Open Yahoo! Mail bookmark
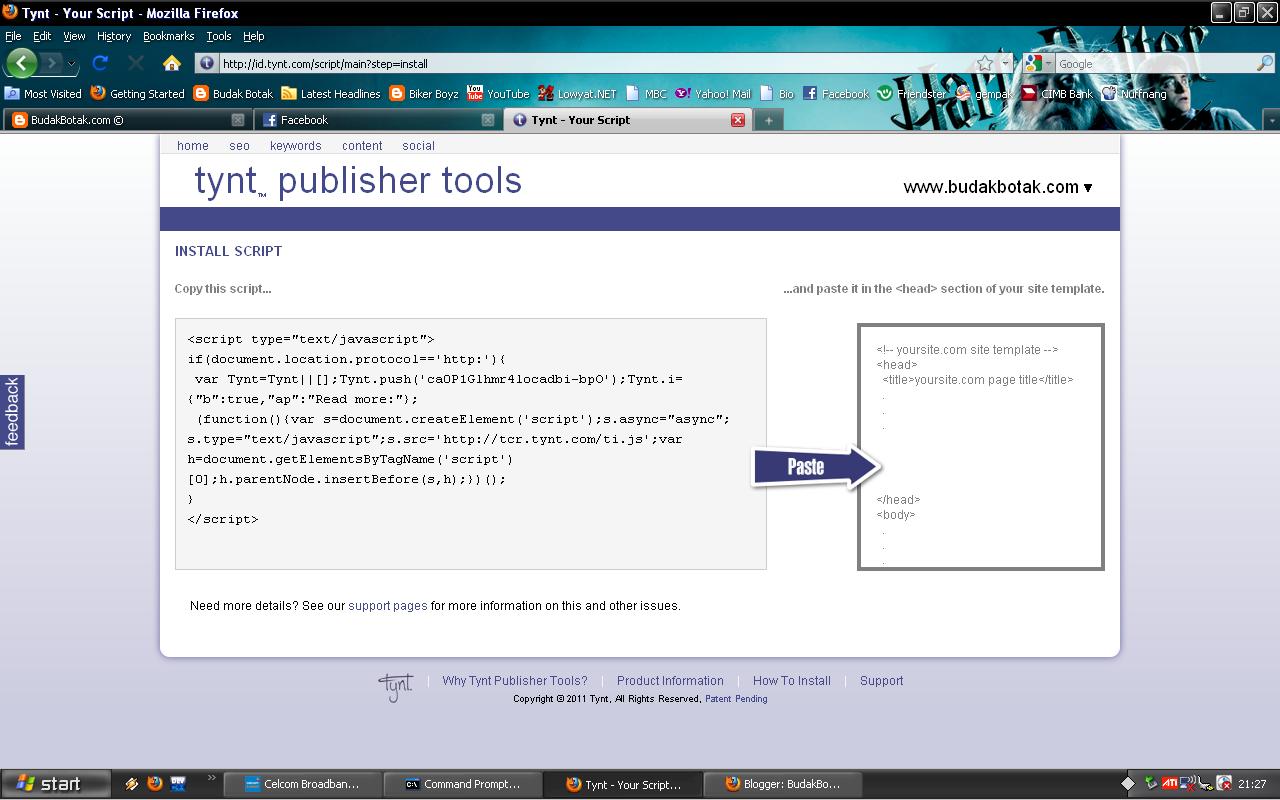Viewport: 1280px width, 800px height. (713, 94)
